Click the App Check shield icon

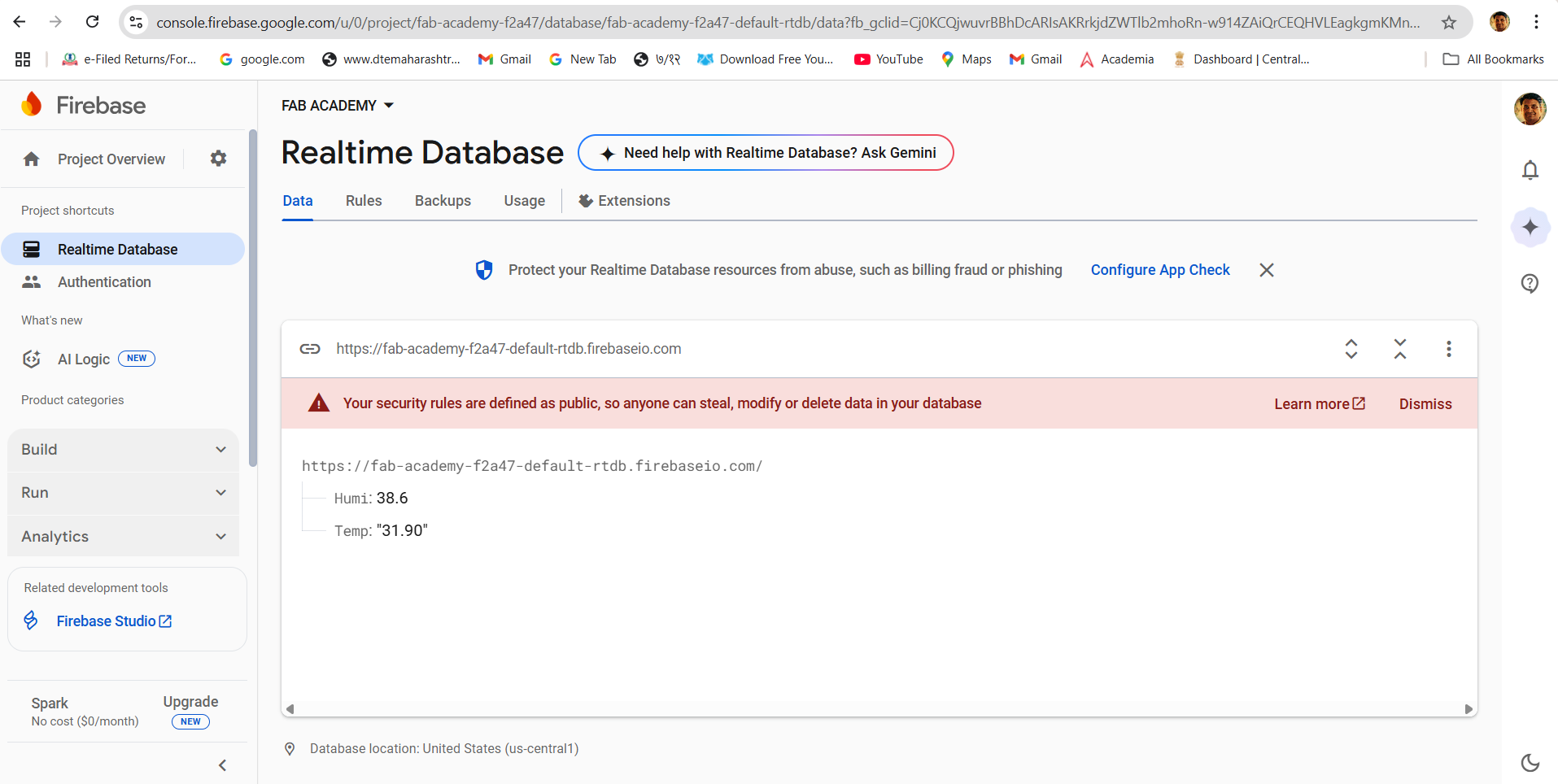tap(484, 270)
